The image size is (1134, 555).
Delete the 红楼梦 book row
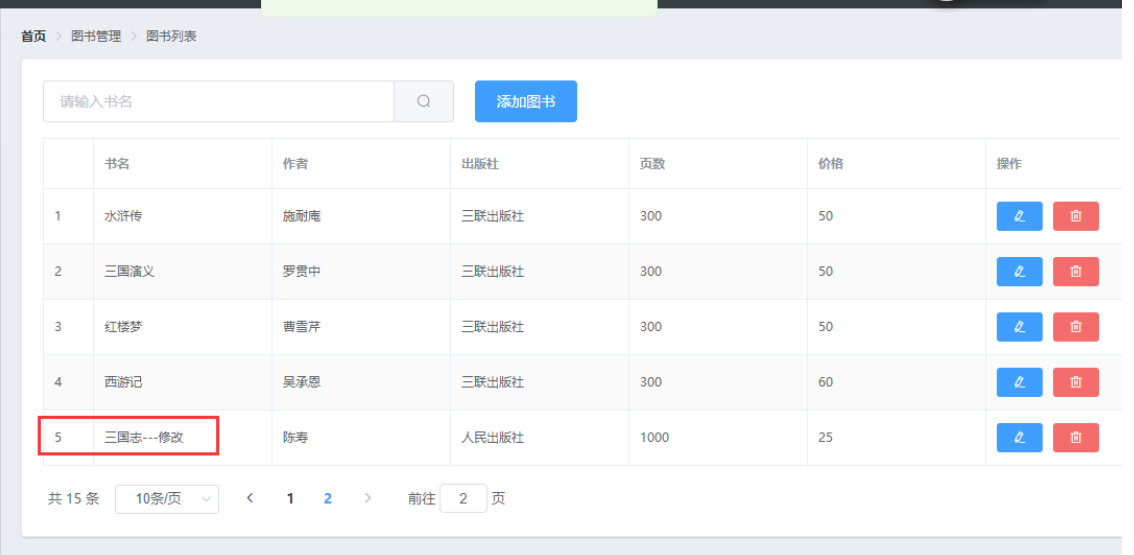tap(1075, 327)
